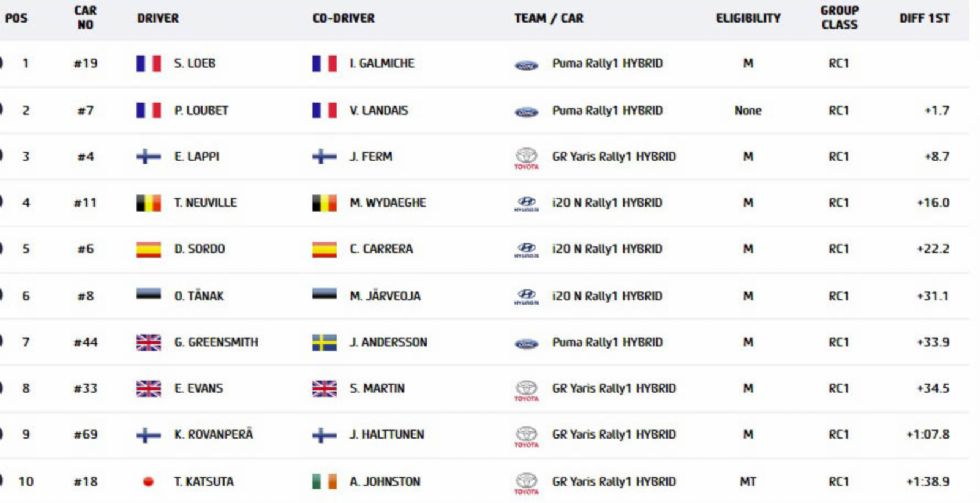
Task: Sort by the DIFF 1ST column header
Action: click(924, 18)
